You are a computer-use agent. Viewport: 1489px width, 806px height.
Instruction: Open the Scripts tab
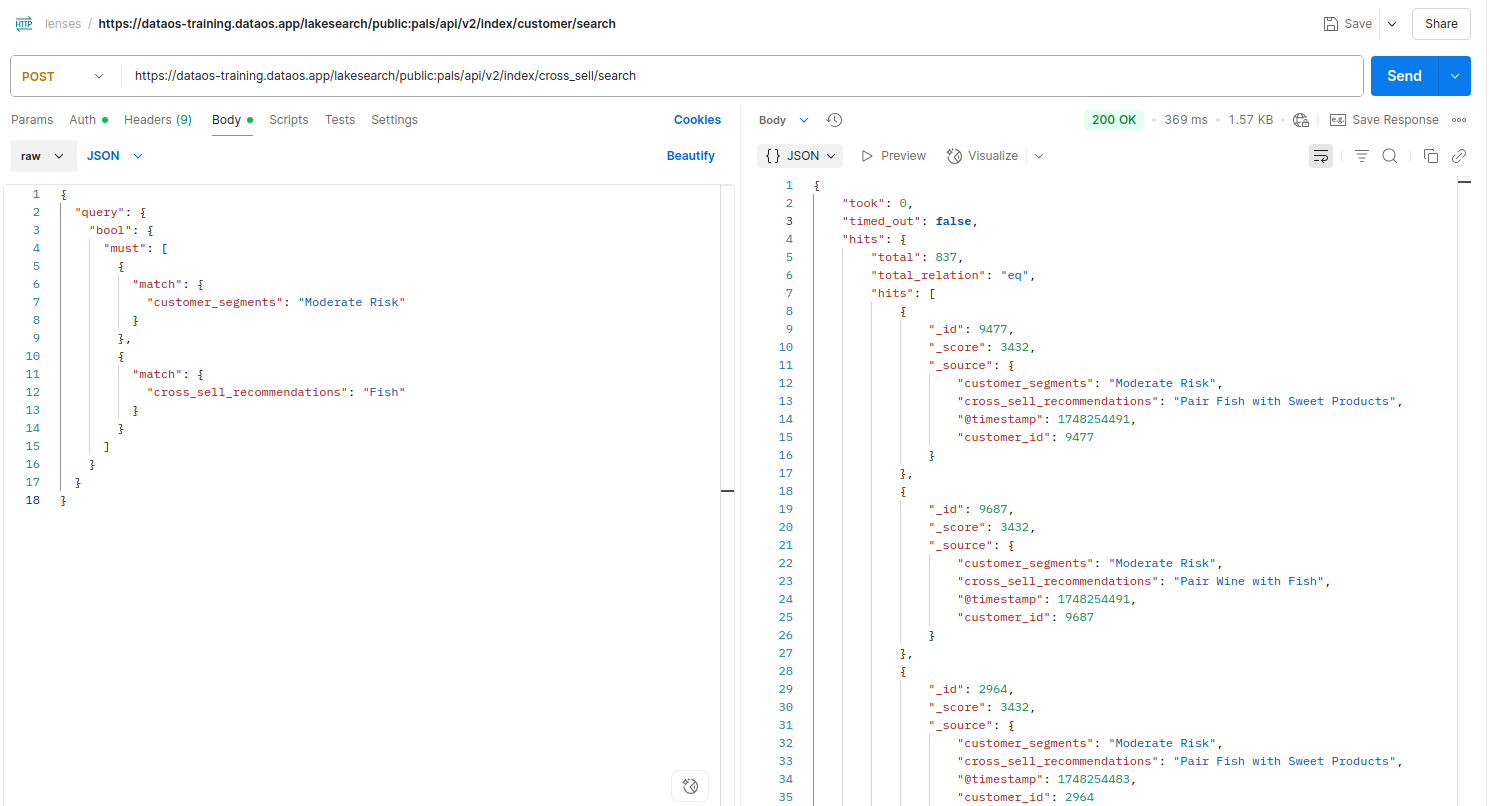[289, 120]
